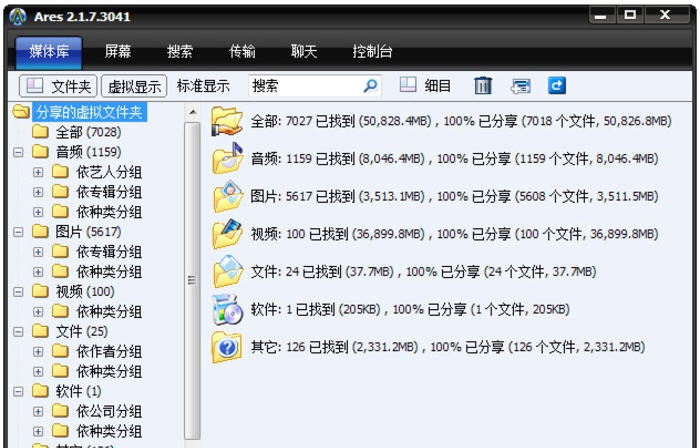
Task: Select the 其它: 126 已找到 summary row
Action: coord(447,347)
